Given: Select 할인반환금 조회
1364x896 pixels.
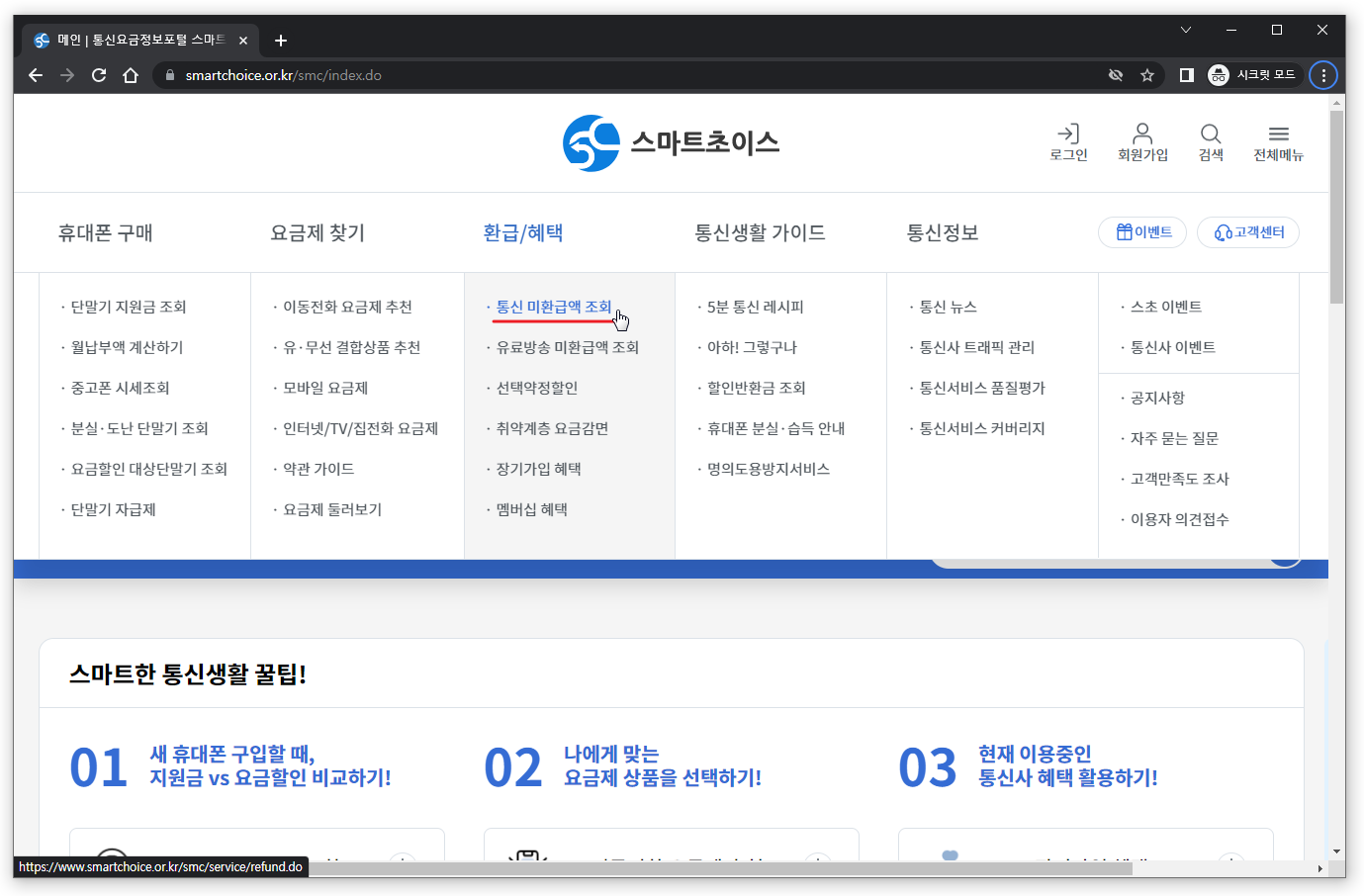Looking at the screenshot, I should point(757,388).
